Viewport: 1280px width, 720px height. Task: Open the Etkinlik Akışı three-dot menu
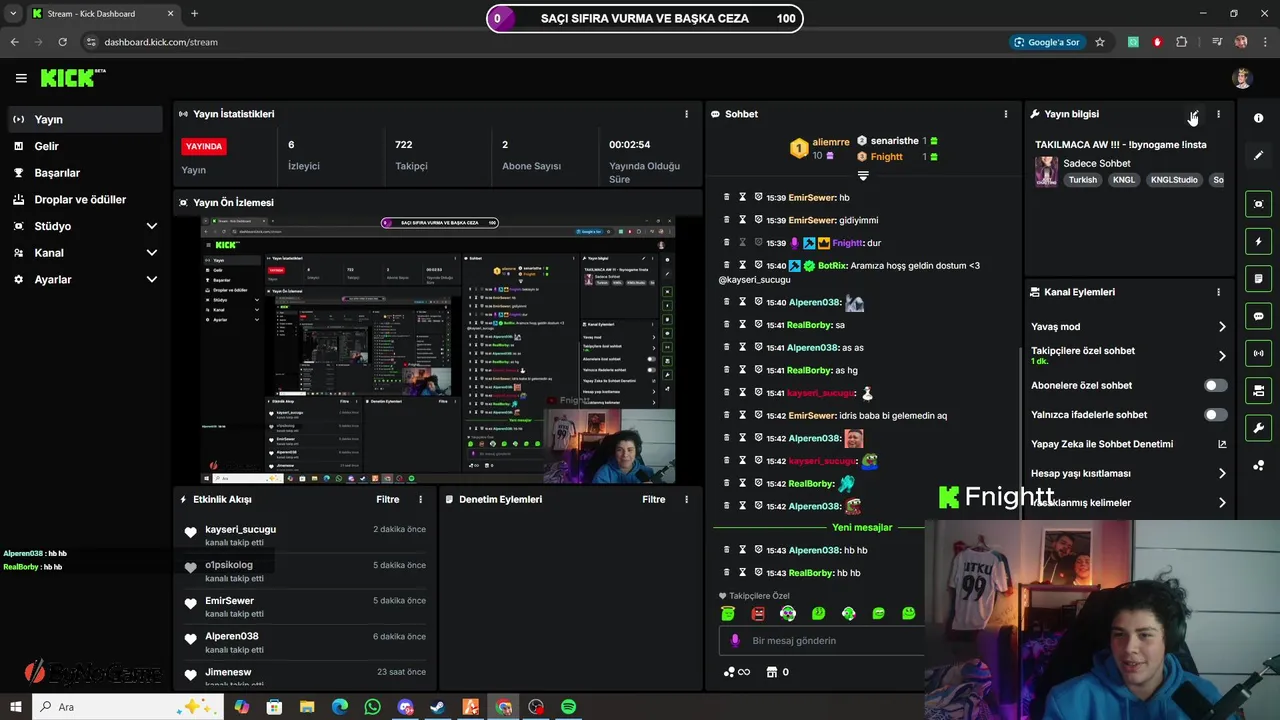coord(420,499)
